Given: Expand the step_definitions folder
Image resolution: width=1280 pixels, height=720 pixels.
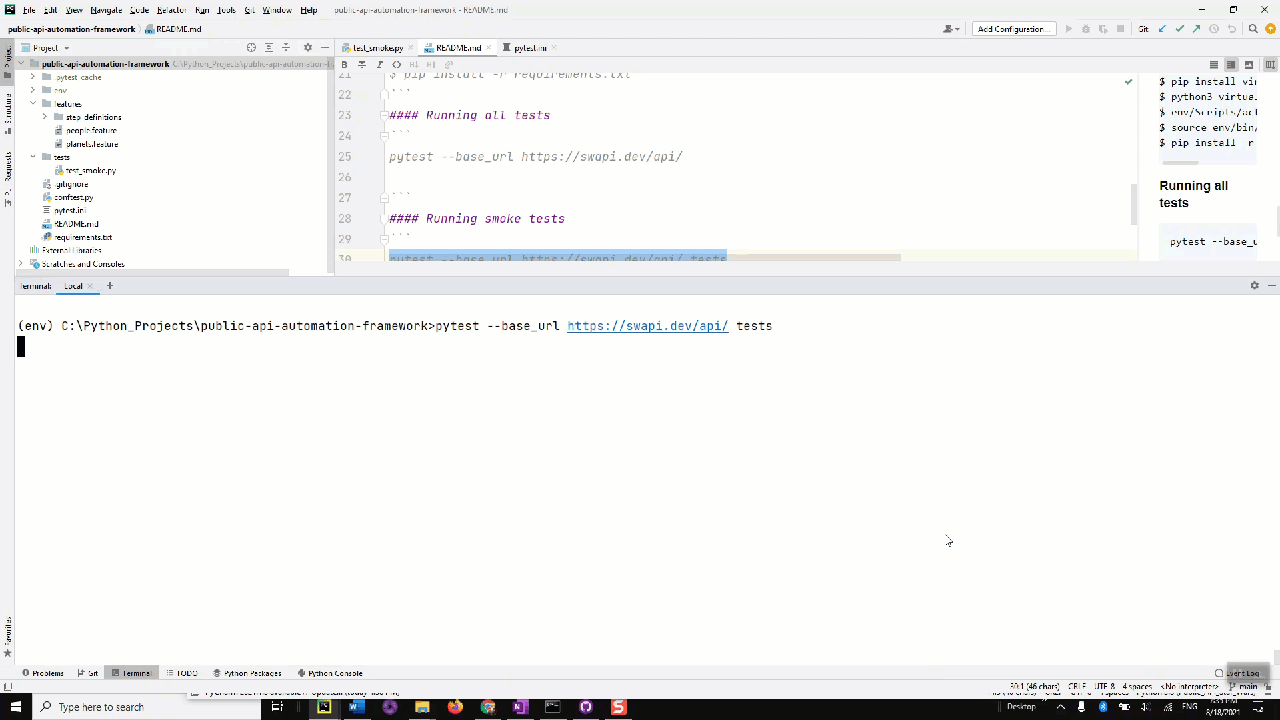Looking at the screenshot, I should [x=45, y=117].
